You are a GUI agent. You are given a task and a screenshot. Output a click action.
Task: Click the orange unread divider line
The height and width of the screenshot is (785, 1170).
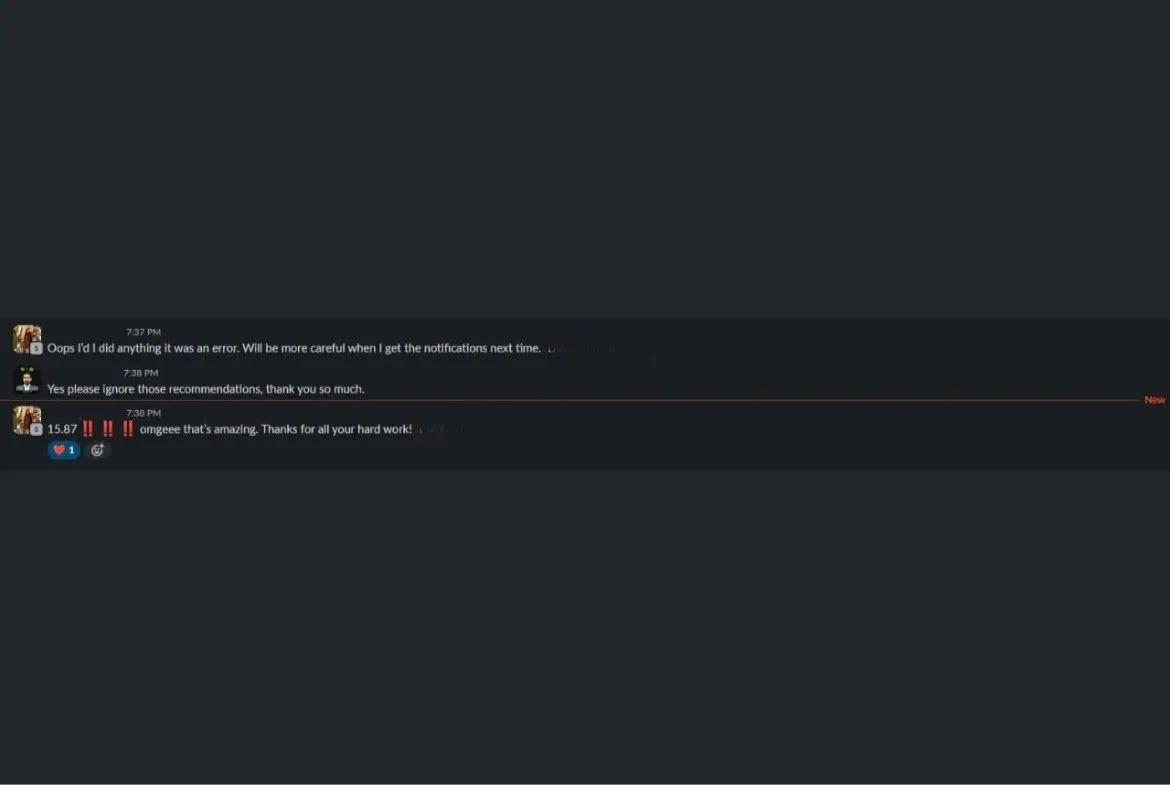[x=571, y=400]
